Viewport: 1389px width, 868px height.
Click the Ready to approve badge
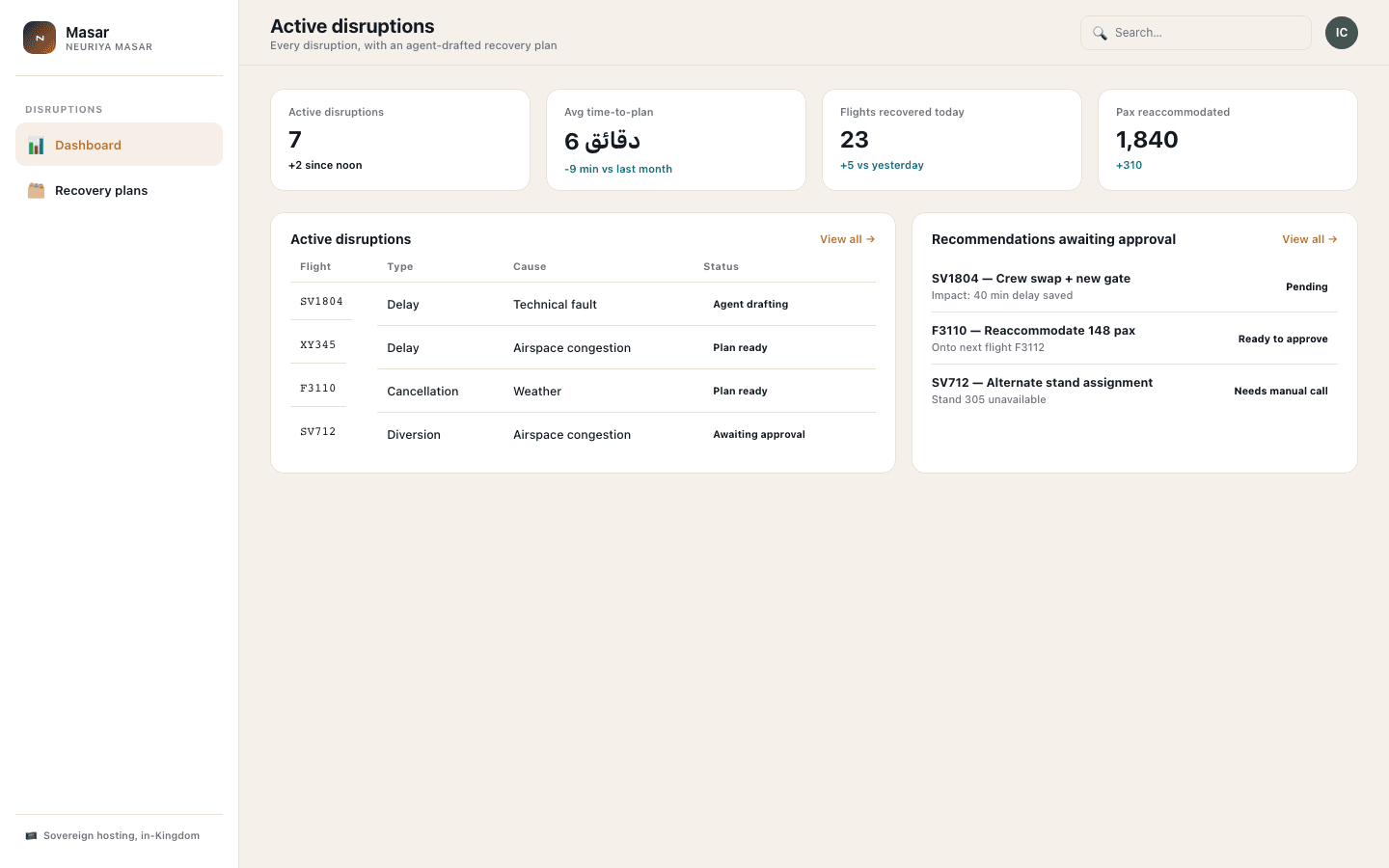tap(1283, 339)
